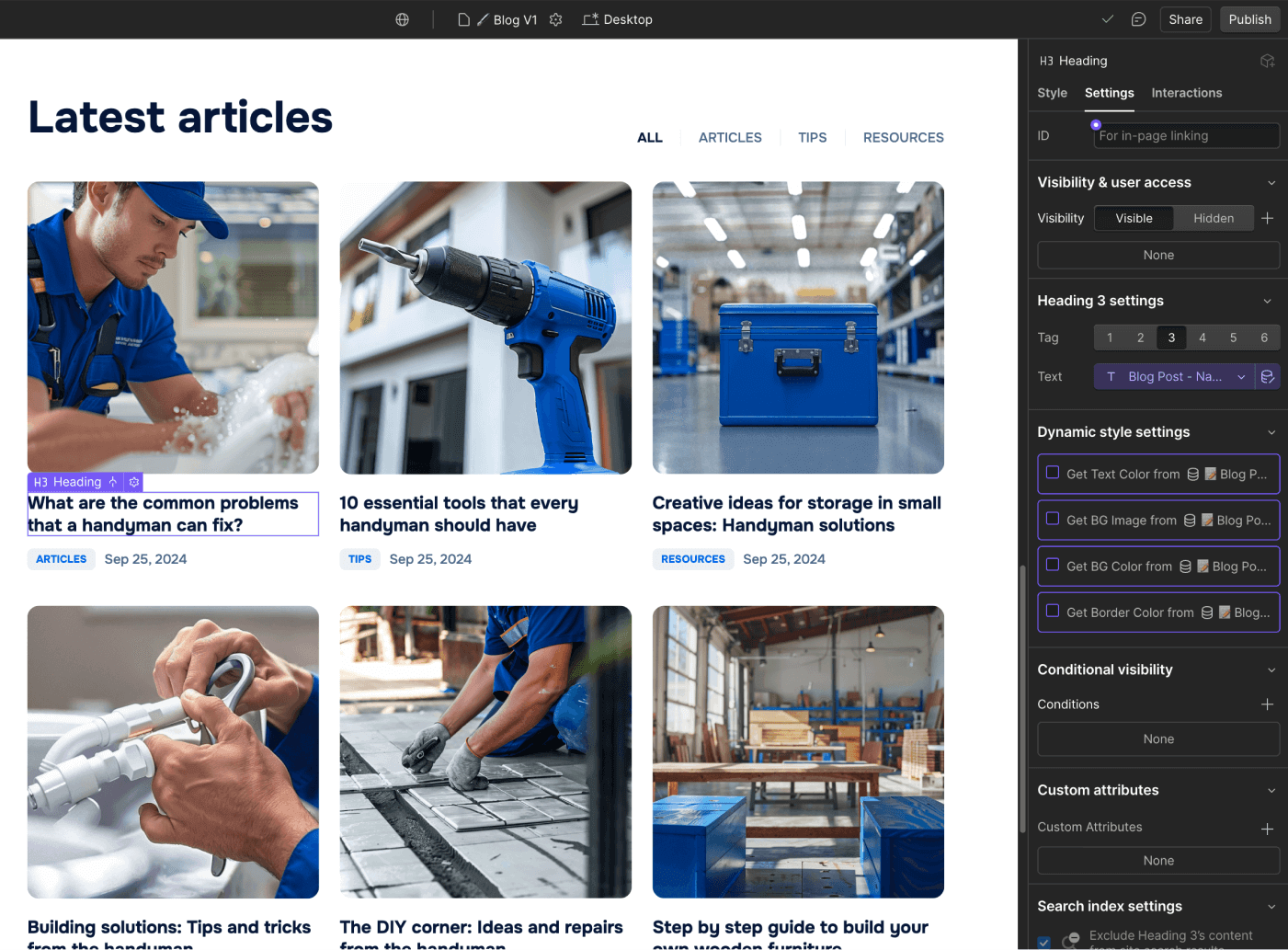The height and width of the screenshot is (950, 1288).
Task: Publish the site
Action: pos(1248,19)
